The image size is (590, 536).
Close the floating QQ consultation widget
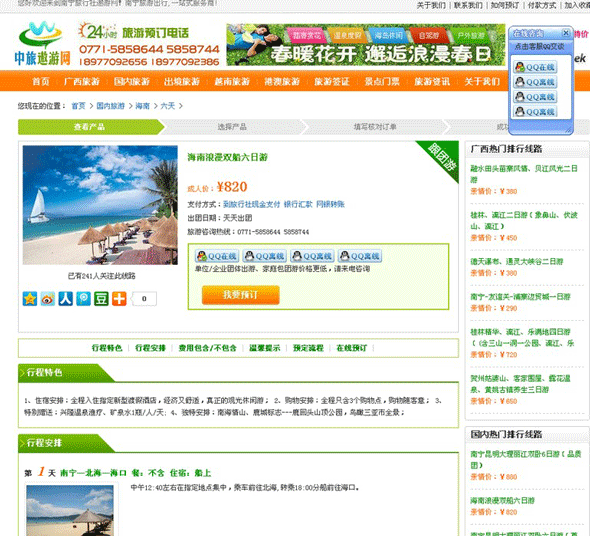(566, 33)
